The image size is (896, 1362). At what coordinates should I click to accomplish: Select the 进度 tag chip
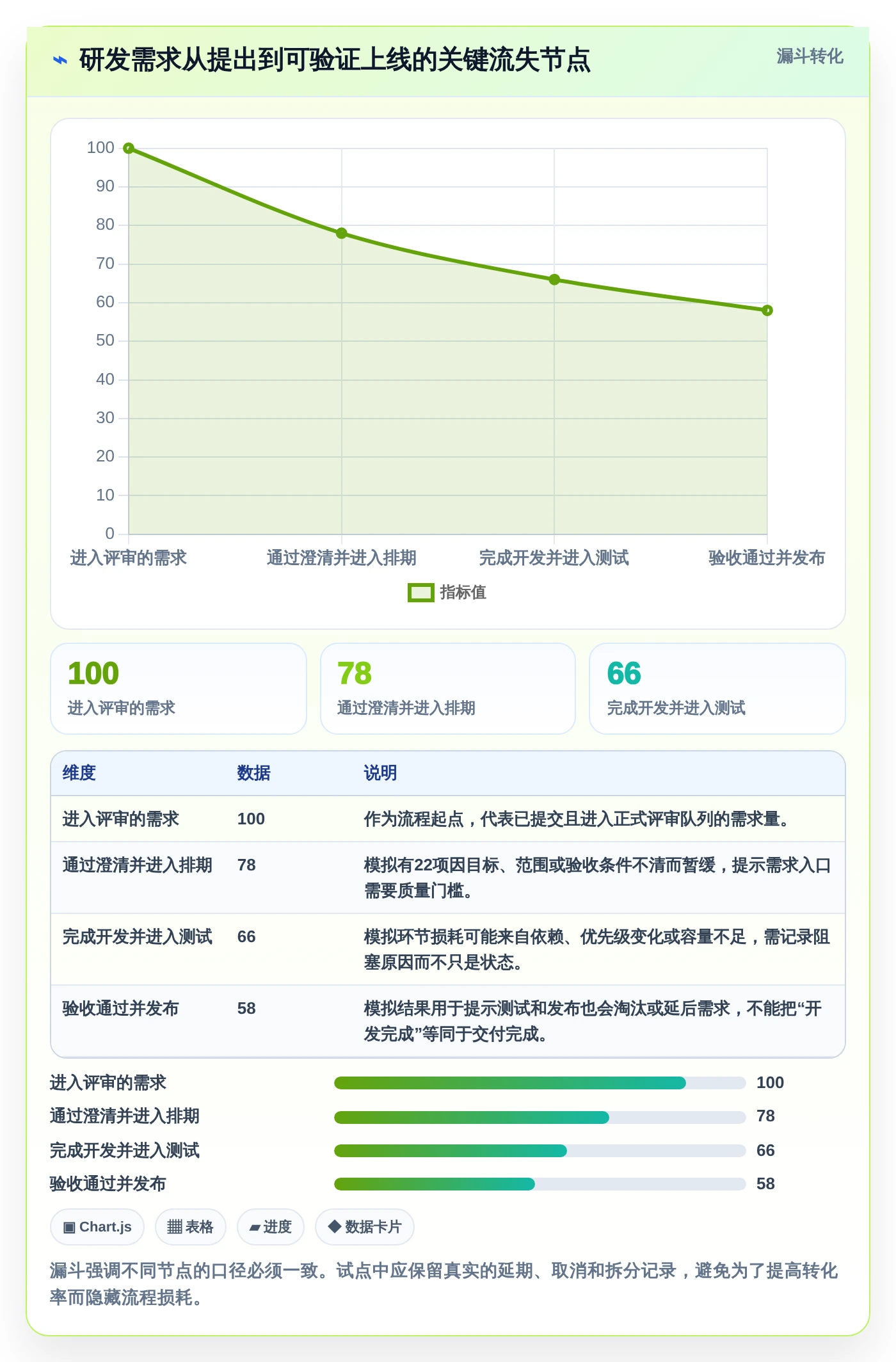pos(270,1227)
